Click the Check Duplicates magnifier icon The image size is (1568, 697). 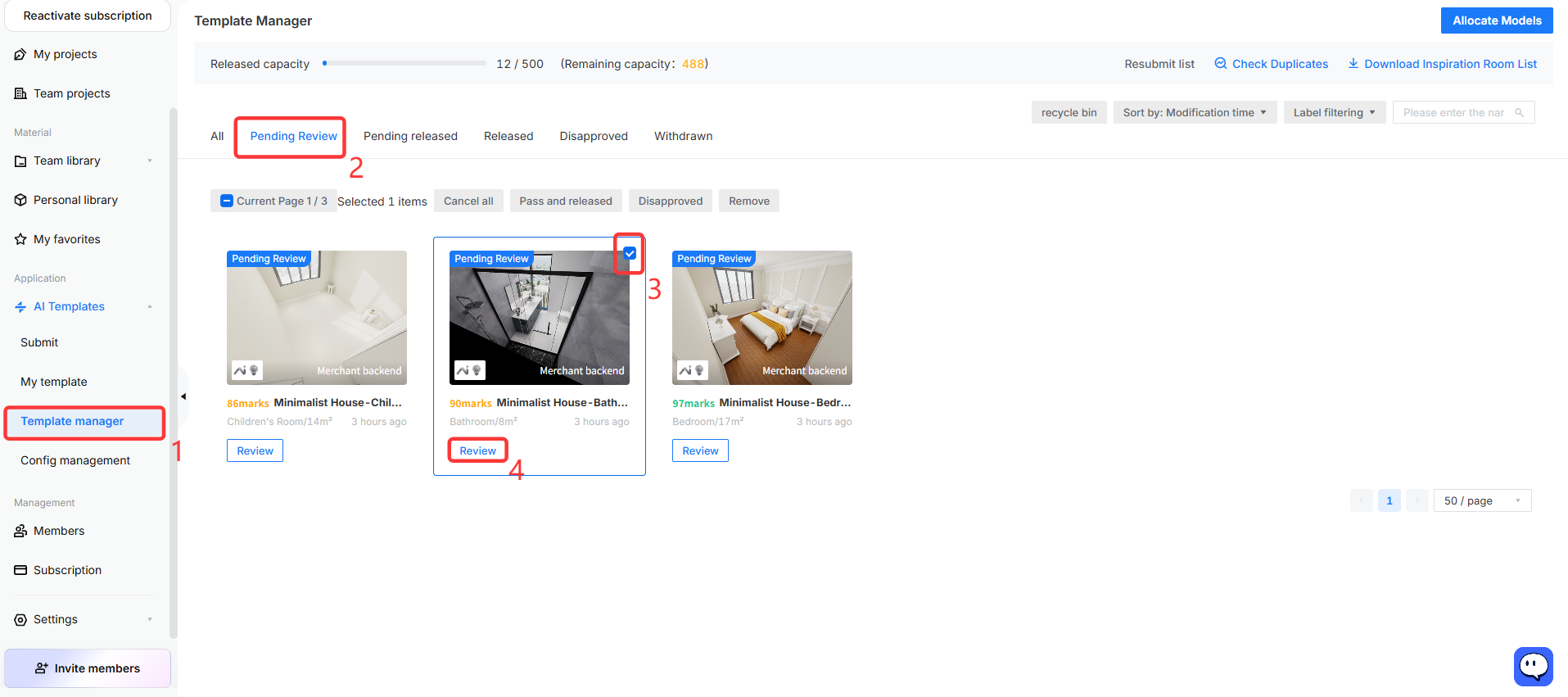(1220, 63)
